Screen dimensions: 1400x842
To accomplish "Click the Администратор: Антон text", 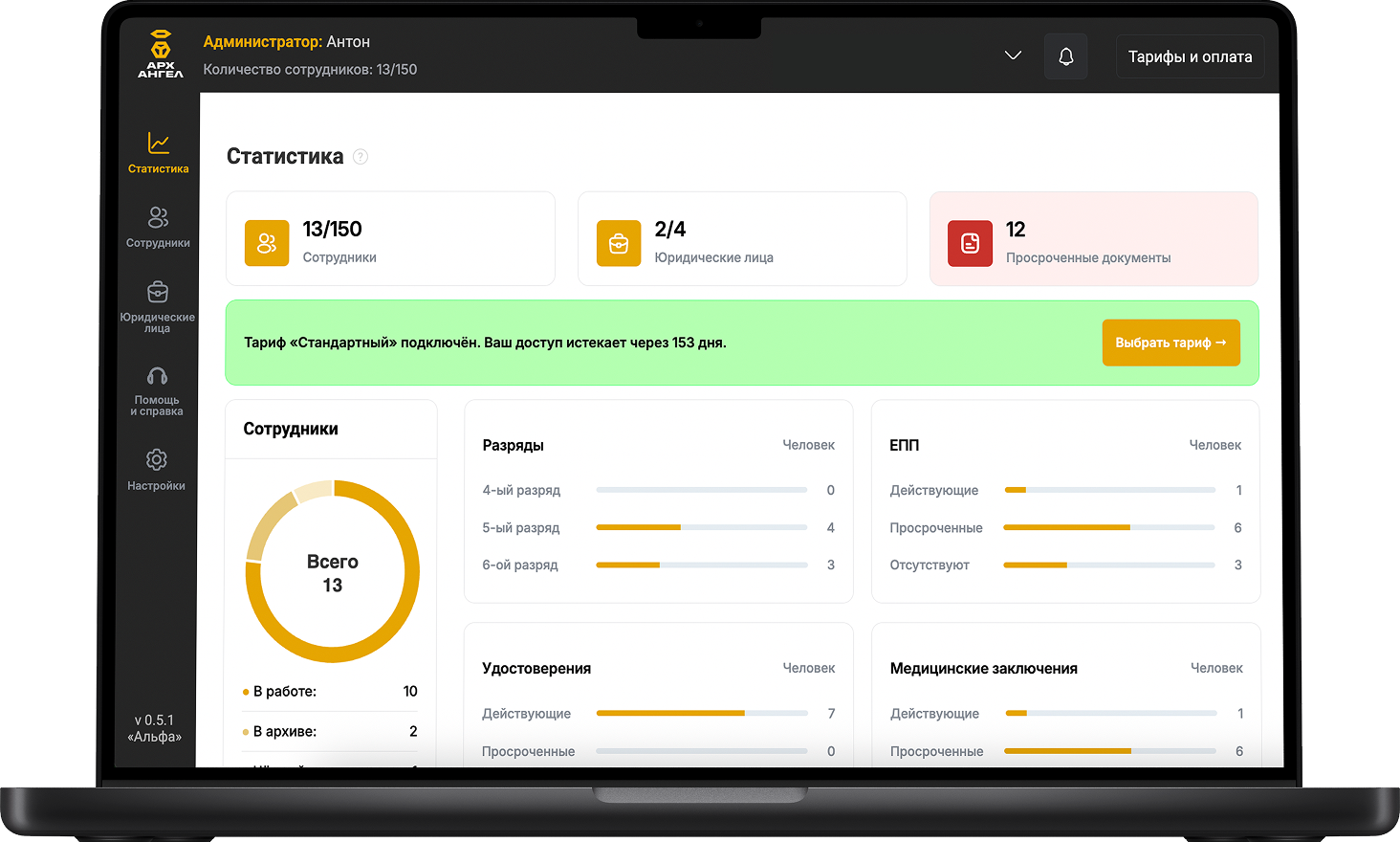I will [287, 42].
